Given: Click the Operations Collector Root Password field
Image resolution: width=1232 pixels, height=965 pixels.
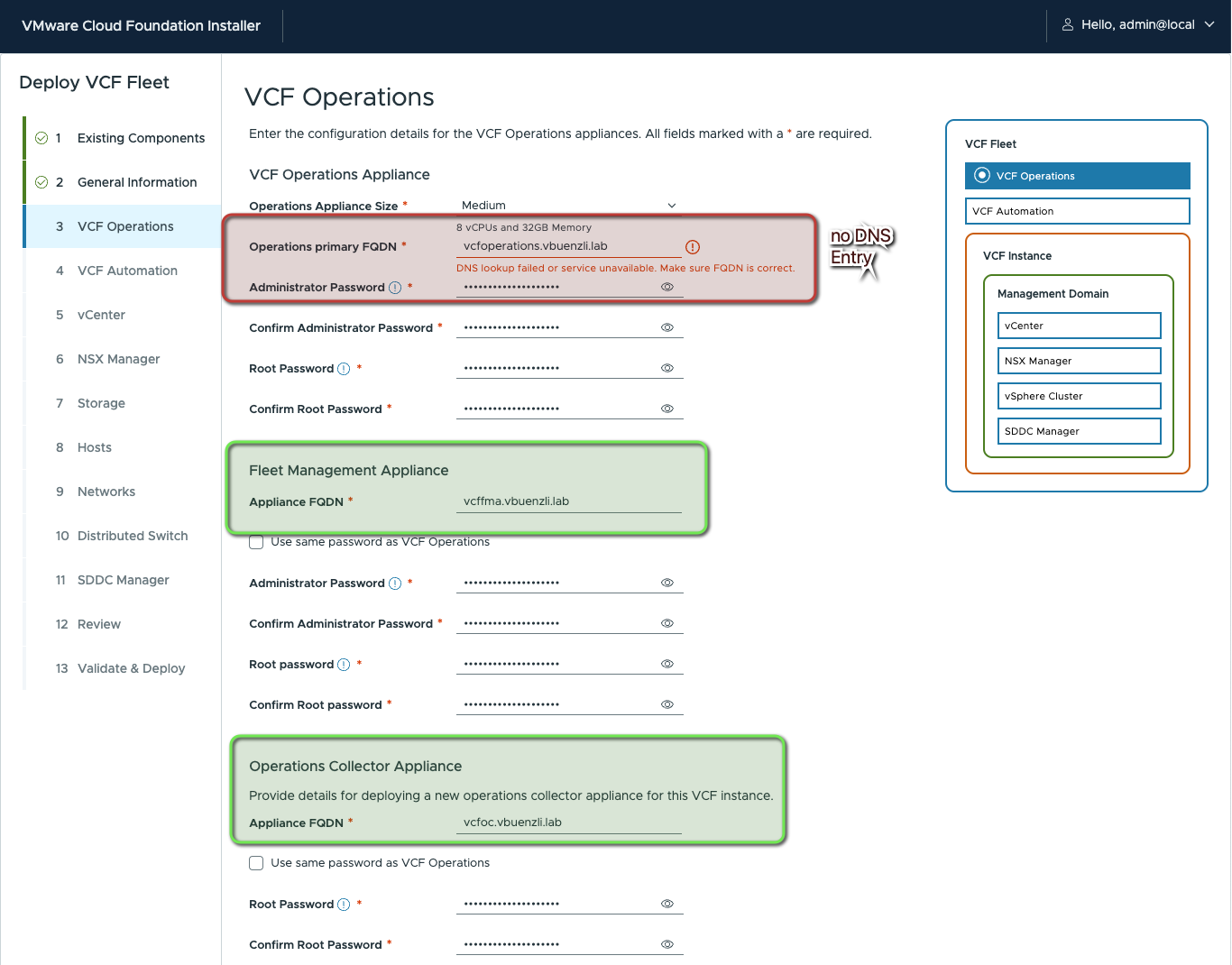Looking at the screenshot, I should [569, 904].
